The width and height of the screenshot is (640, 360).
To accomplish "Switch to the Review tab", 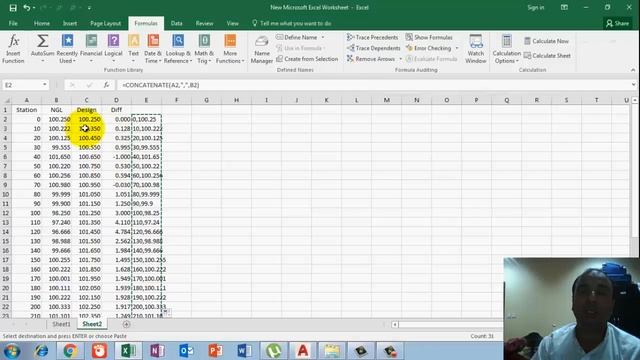I will 204,23.
